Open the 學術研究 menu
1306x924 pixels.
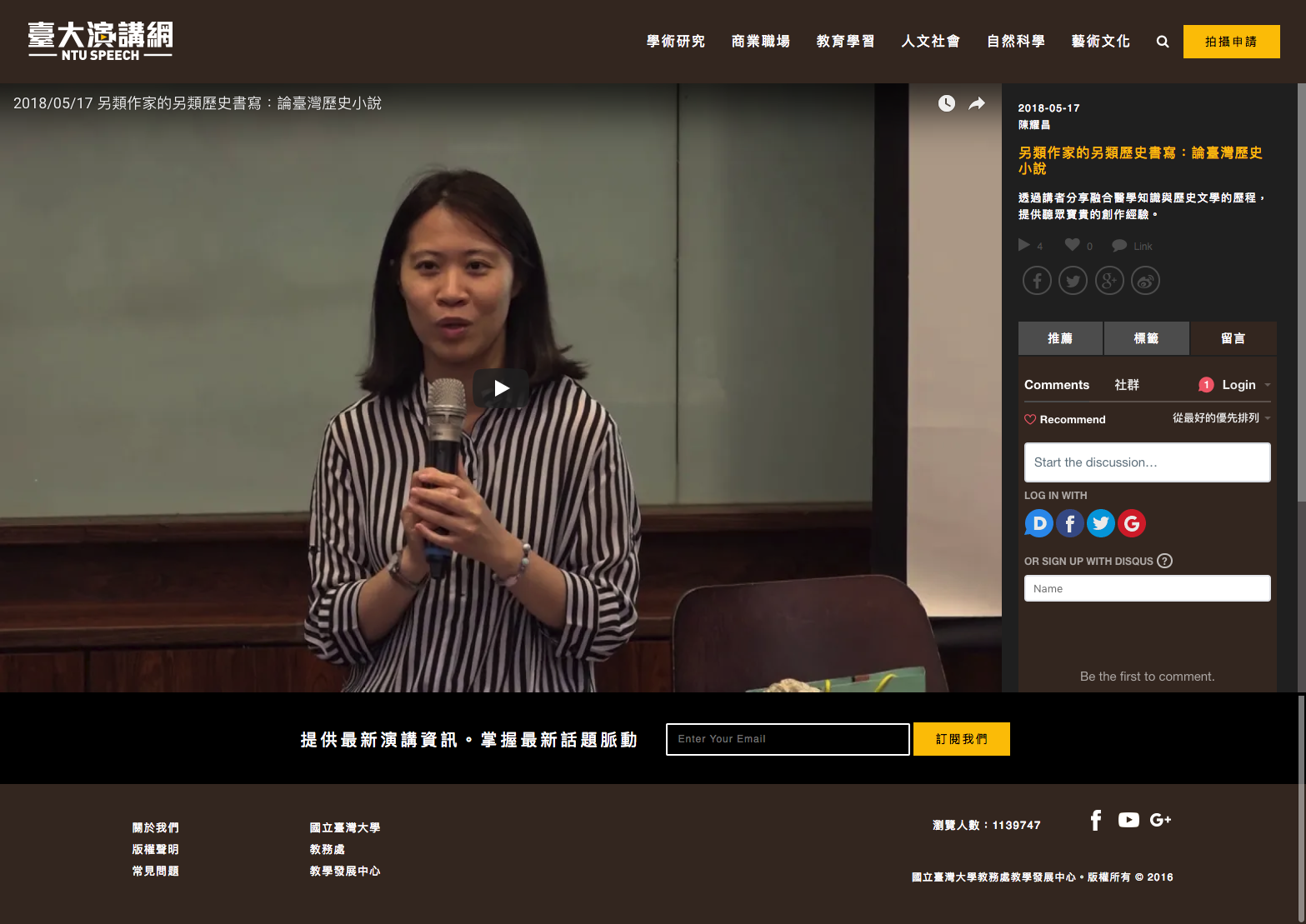(x=676, y=42)
